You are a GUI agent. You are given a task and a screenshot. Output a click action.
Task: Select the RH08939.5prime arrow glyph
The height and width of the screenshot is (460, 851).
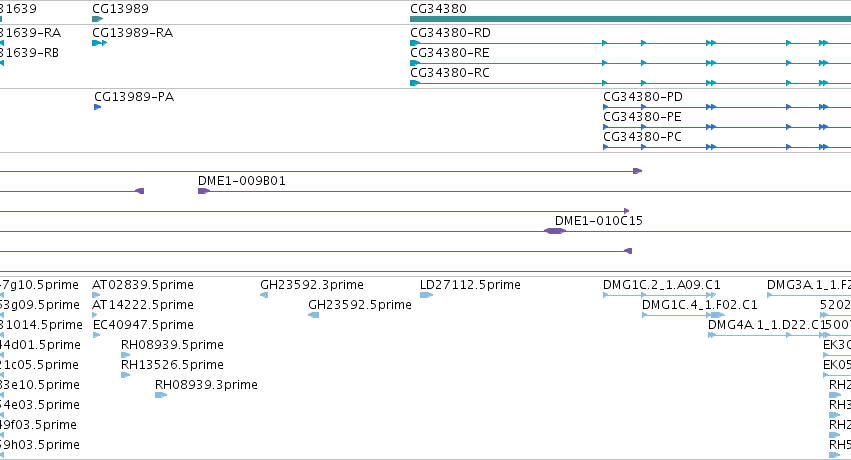tap(125, 355)
